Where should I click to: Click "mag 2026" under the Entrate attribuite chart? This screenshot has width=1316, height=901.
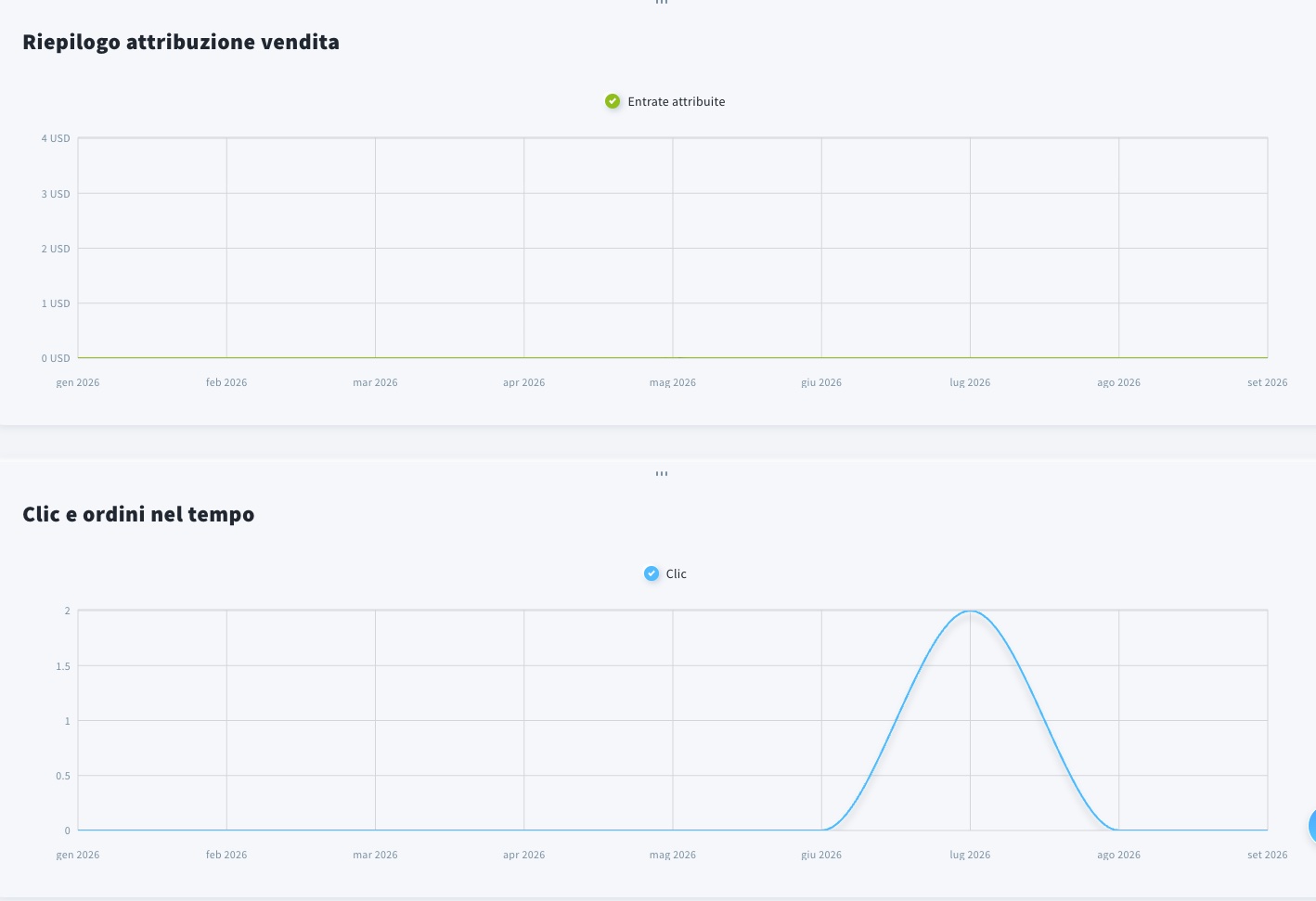[x=673, y=382]
